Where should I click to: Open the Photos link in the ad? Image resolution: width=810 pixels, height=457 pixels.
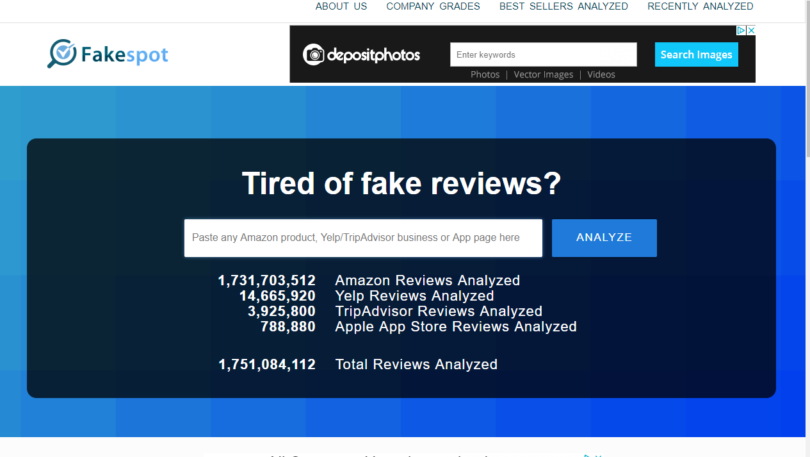coord(485,75)
